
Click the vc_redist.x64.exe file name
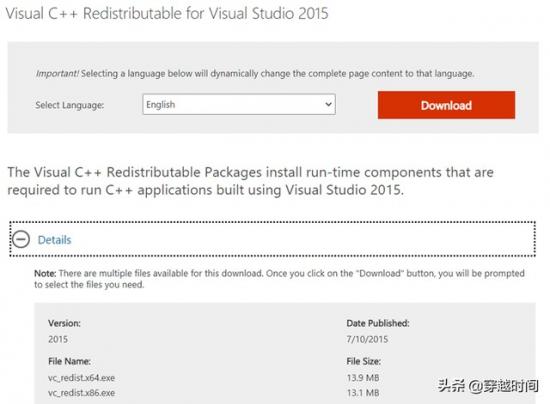tap(81, 378)
